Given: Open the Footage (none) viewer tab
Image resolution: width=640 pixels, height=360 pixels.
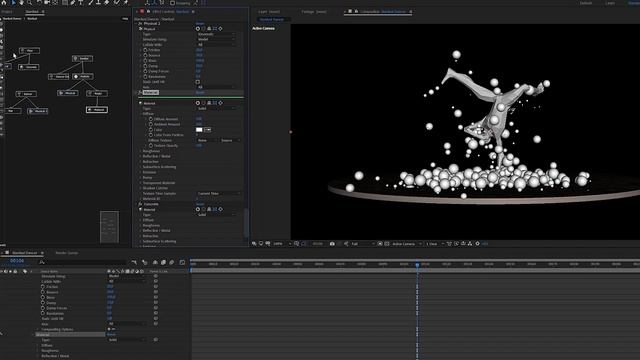Looking at the screenshot, I should click(x=314, y=12).
